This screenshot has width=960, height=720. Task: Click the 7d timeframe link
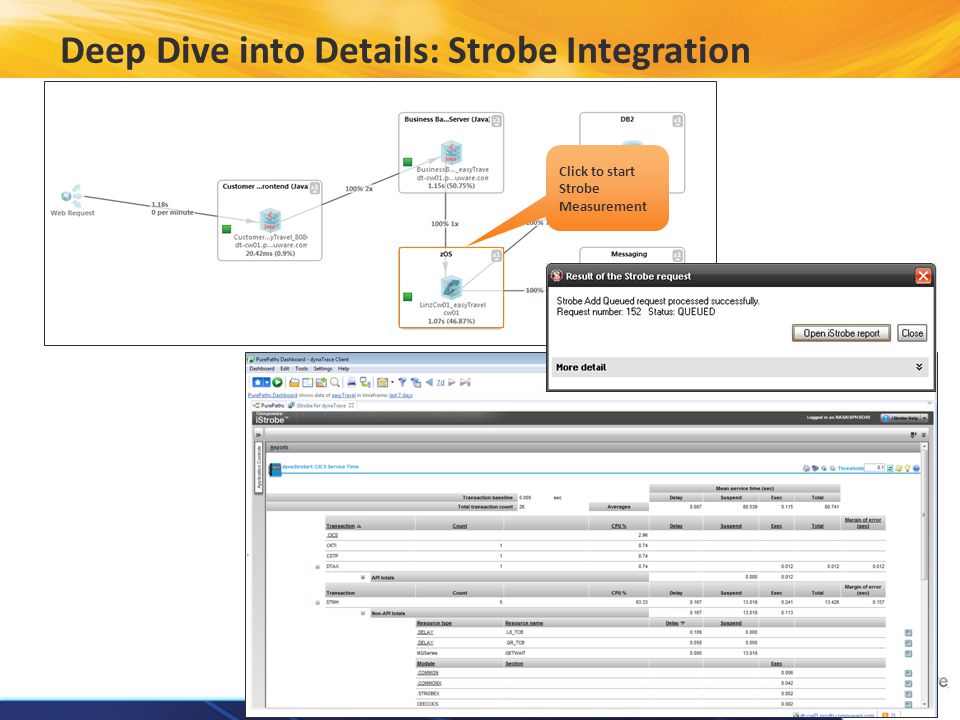440,383
